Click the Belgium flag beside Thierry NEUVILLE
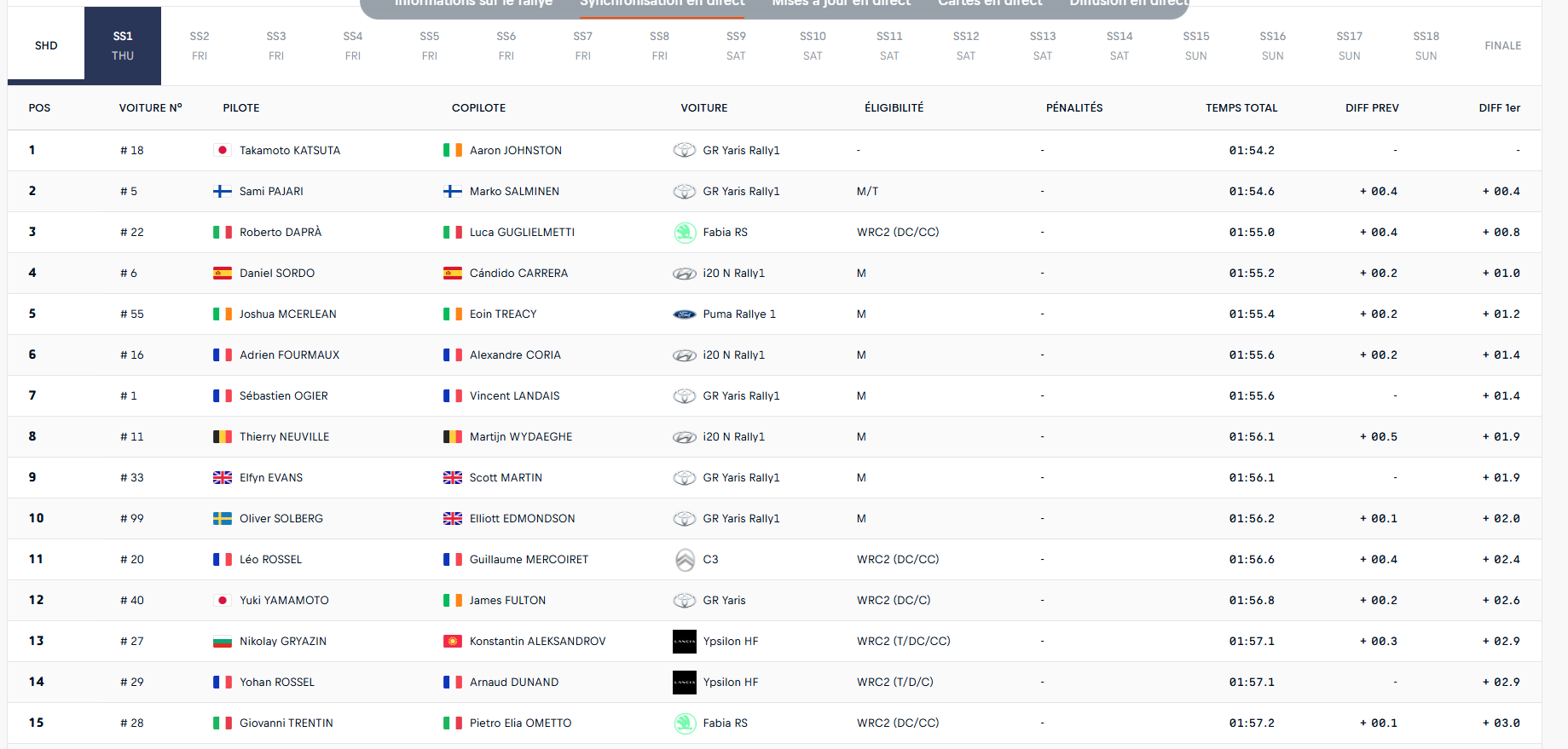This screenshot has height=749, width=1568. [x=223, y=436]
